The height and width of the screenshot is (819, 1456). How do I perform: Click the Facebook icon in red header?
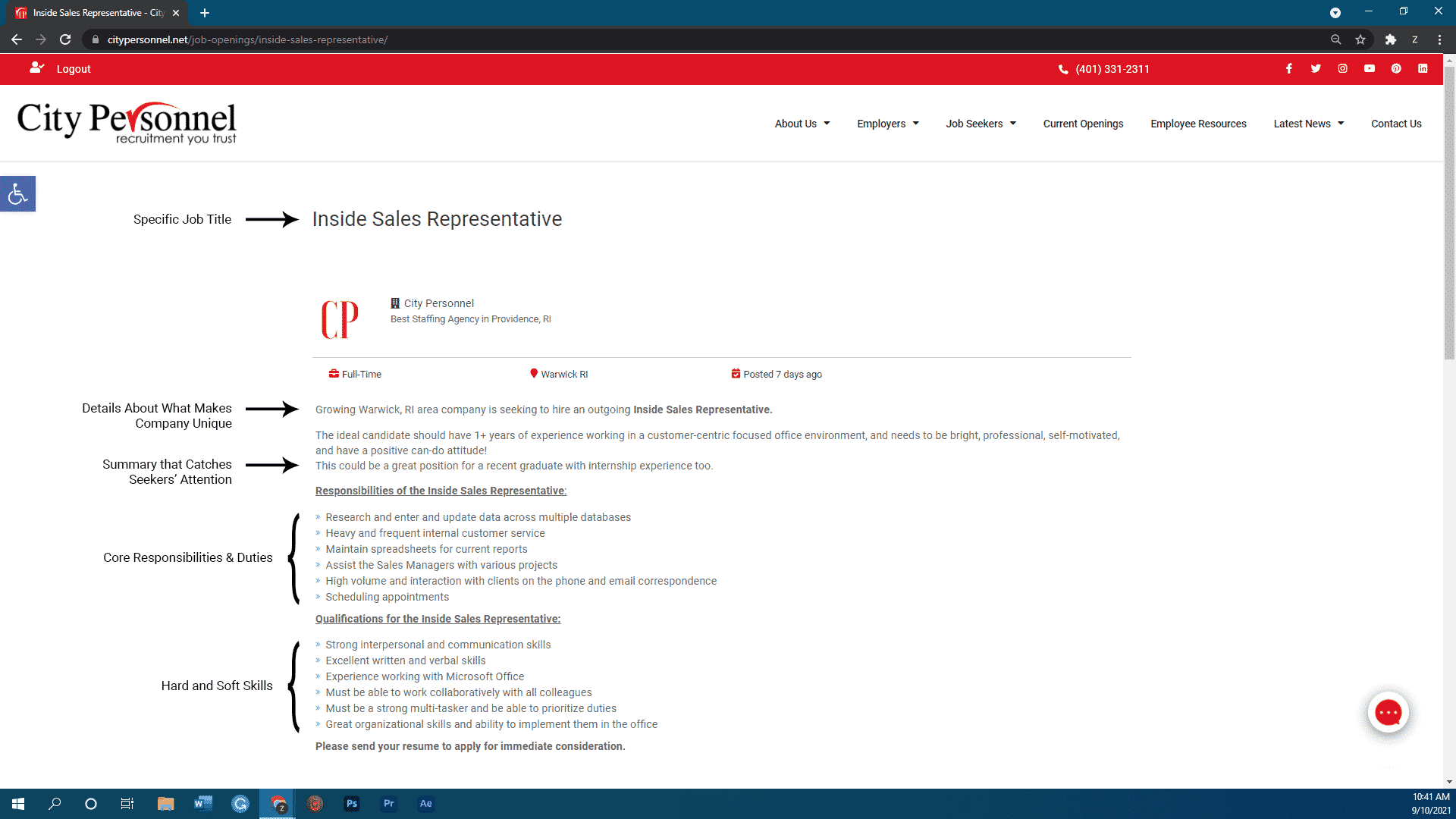point(1288,68)
